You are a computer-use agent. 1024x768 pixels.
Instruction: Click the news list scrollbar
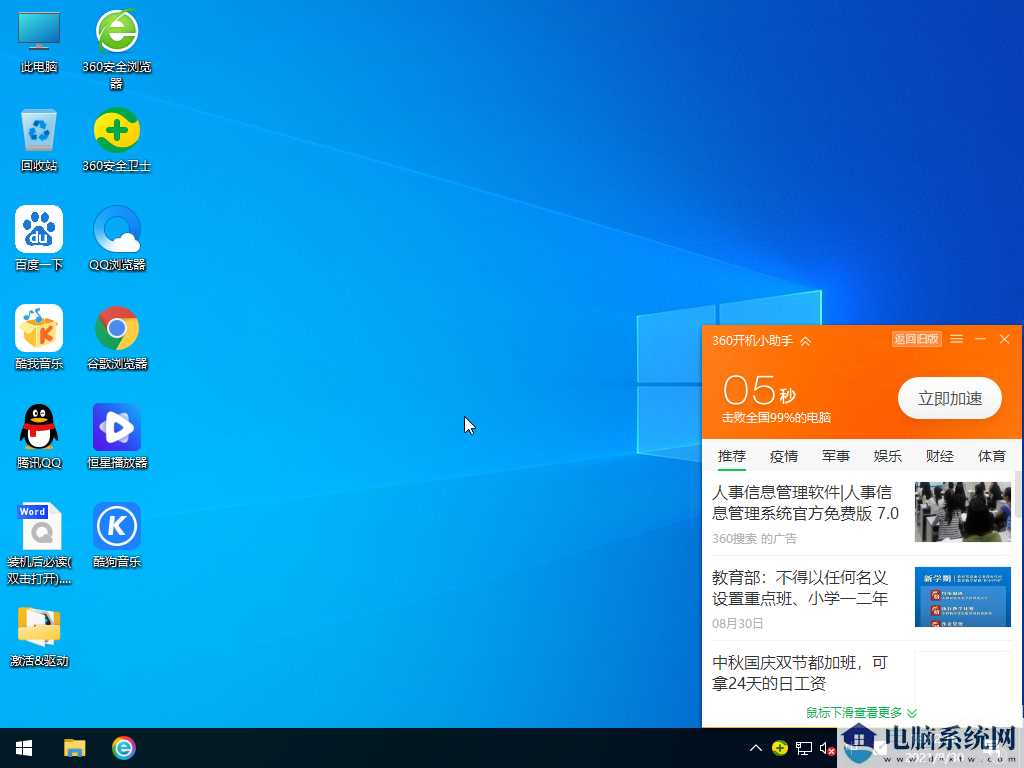pyautogui.click(x=1019, y=494)
